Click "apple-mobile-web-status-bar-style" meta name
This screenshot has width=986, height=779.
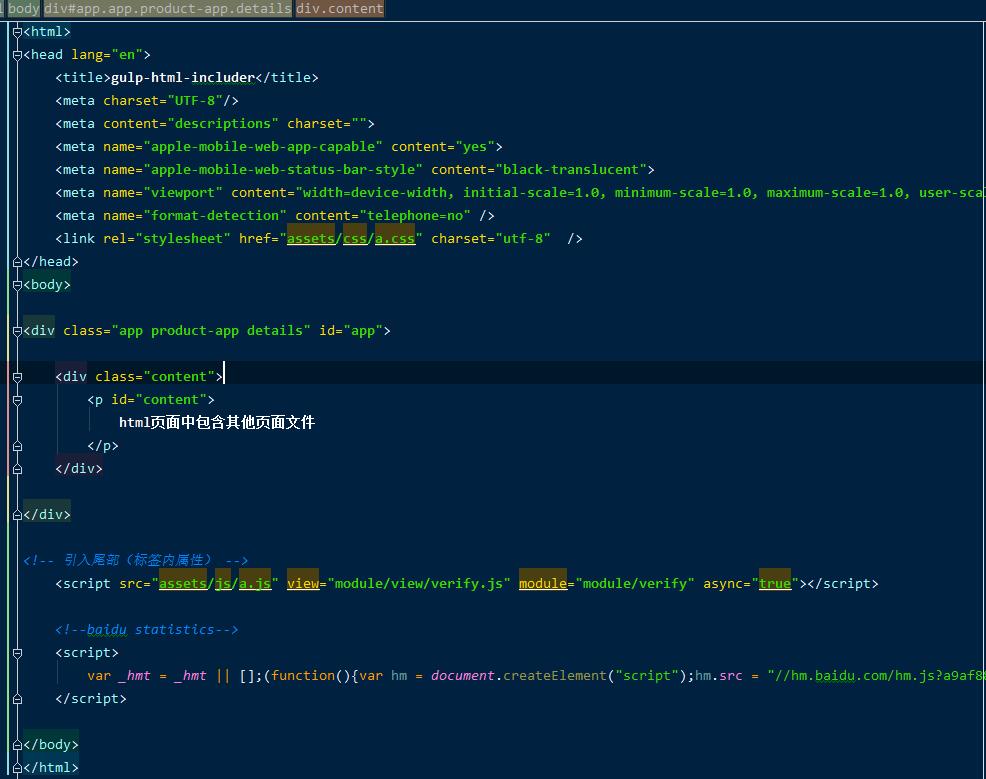click(x=283, y=170)
